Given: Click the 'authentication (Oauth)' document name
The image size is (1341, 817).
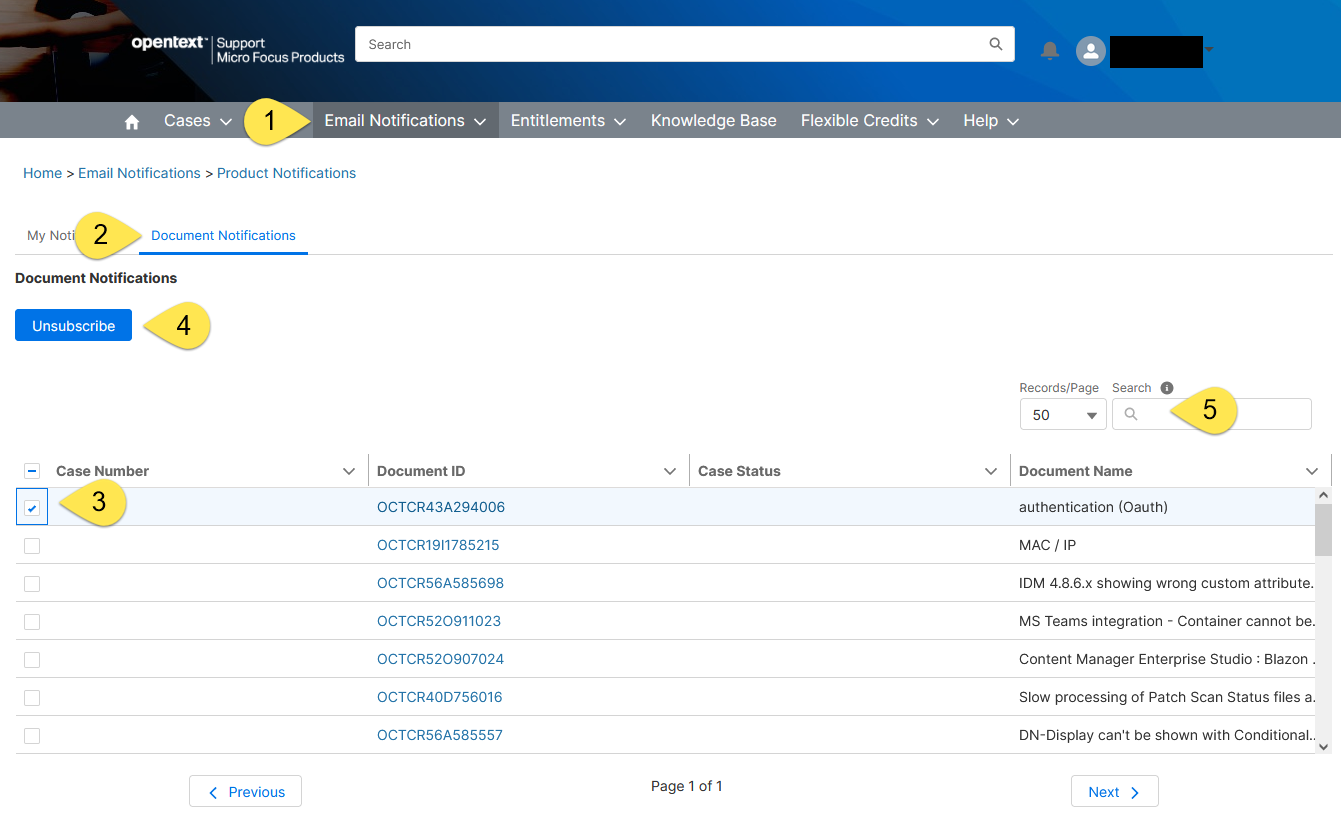Looking at the screenshot, I should [x=1093, y=507].
